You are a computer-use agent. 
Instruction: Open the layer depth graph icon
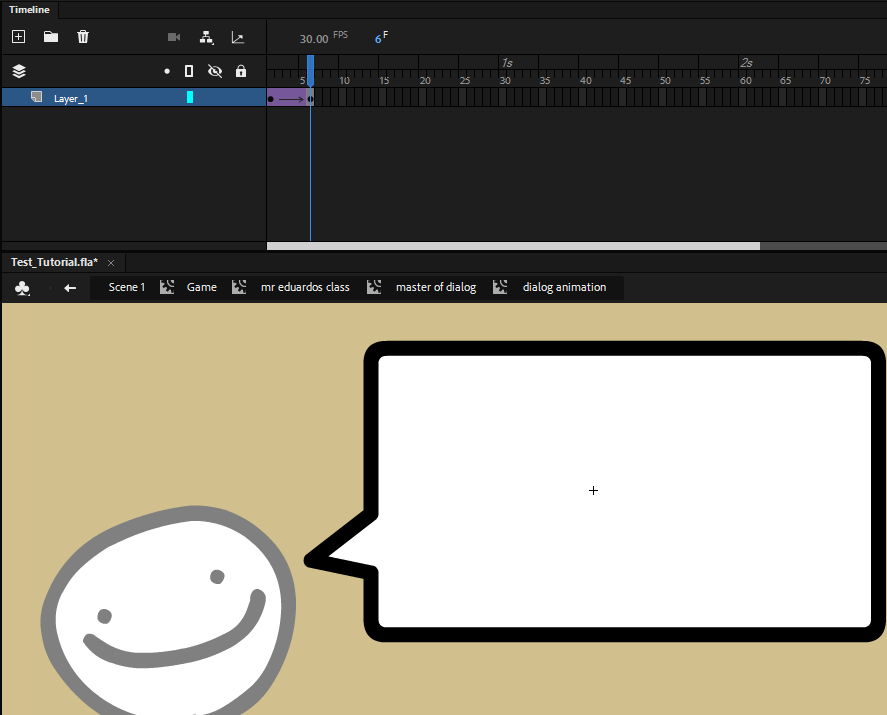click(238, 38)
